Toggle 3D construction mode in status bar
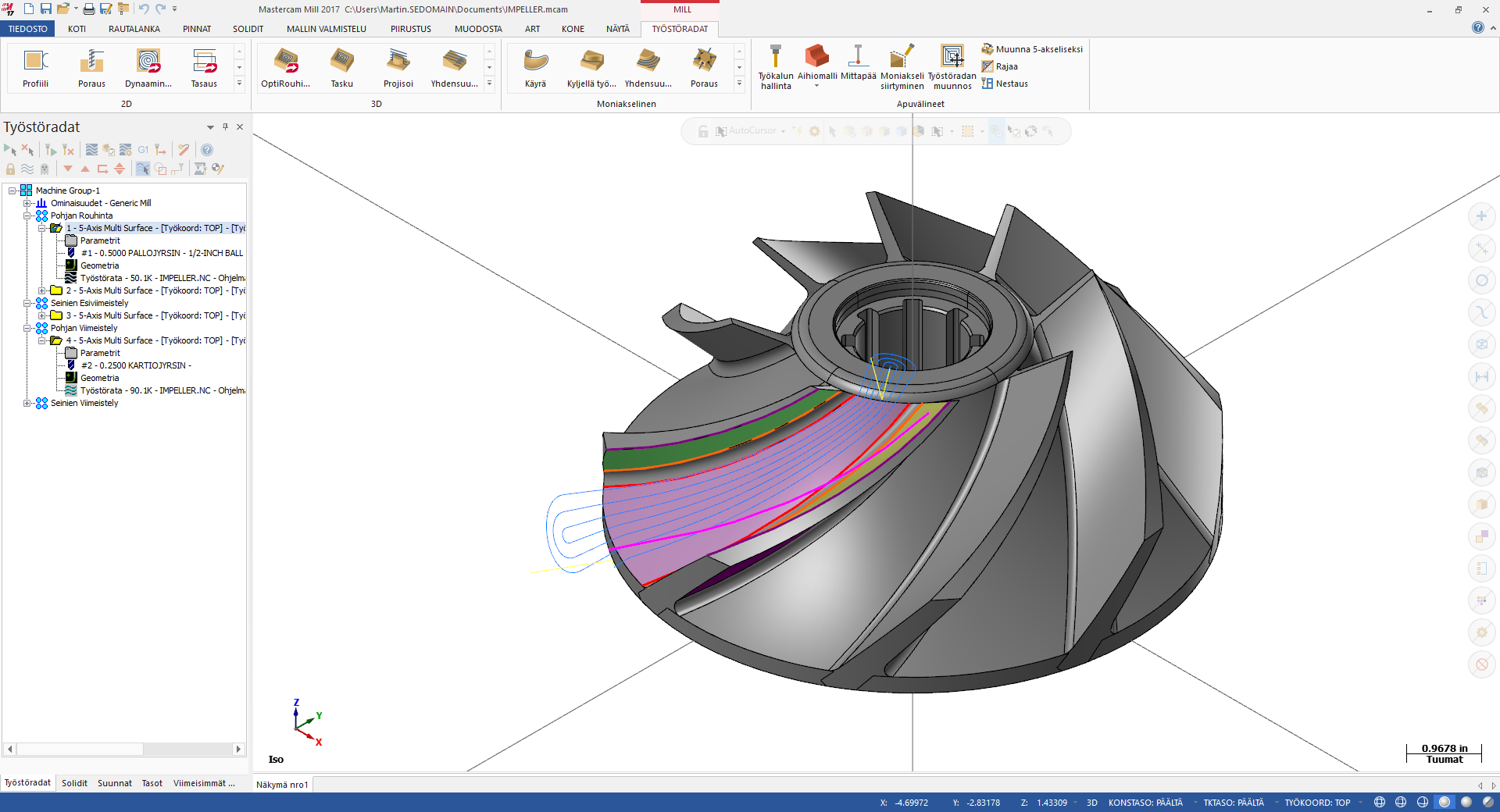This screenshot has width=1500, height=812. [x=1091, y=803]
